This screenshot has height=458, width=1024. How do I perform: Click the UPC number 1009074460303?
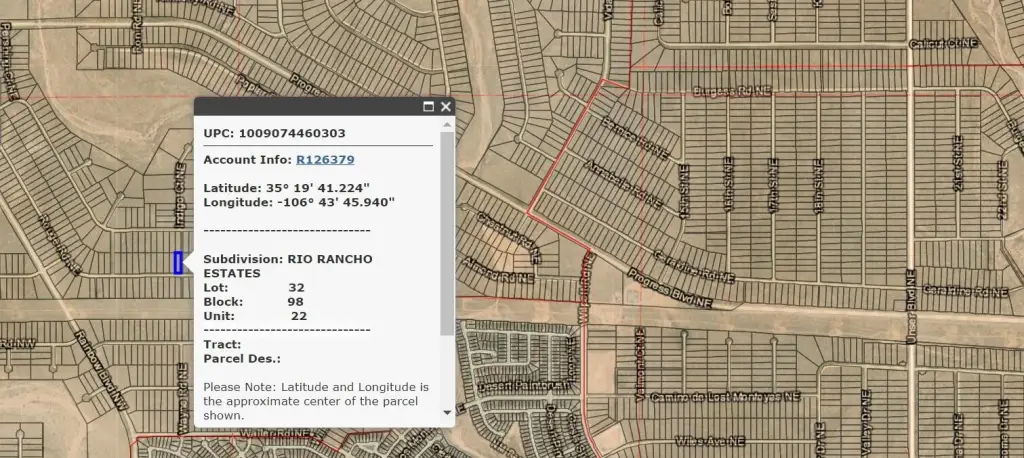[x=292, y=133]
